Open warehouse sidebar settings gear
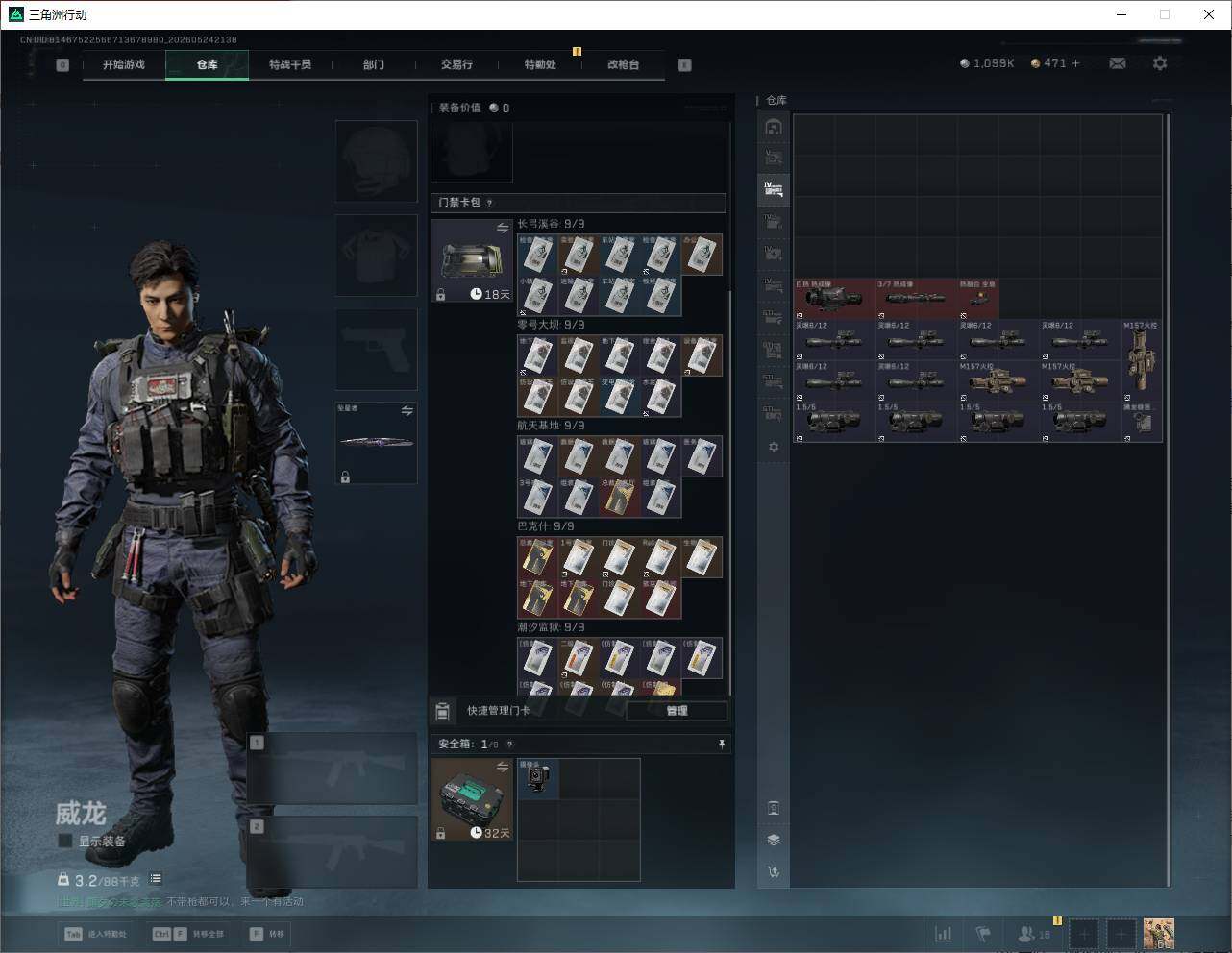Image resolution: width=1232 pixels, height=953 pixels. (x=774, y=447)
